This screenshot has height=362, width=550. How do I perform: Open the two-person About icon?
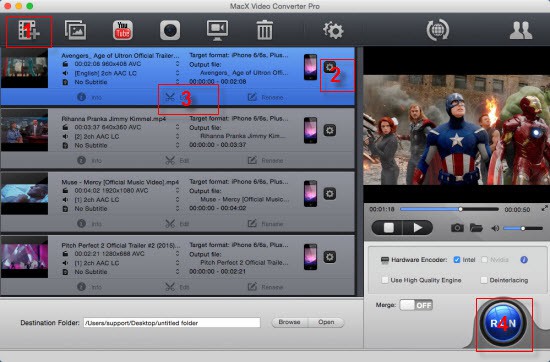click(521, 30)
